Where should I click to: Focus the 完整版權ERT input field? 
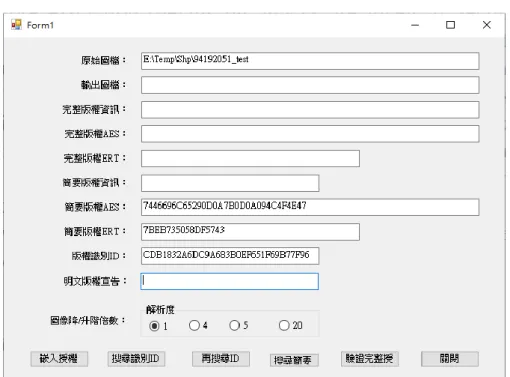(250, 158)
